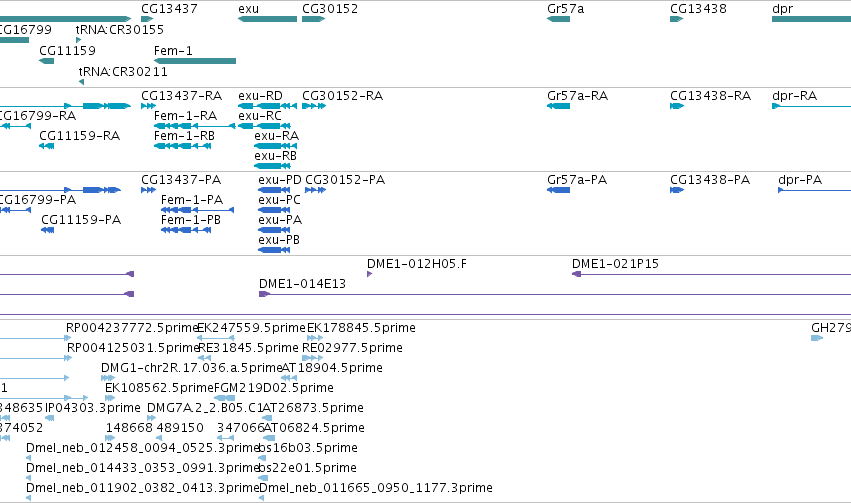
Task: Select the CG13438 gene label
Action: [698, 9]
